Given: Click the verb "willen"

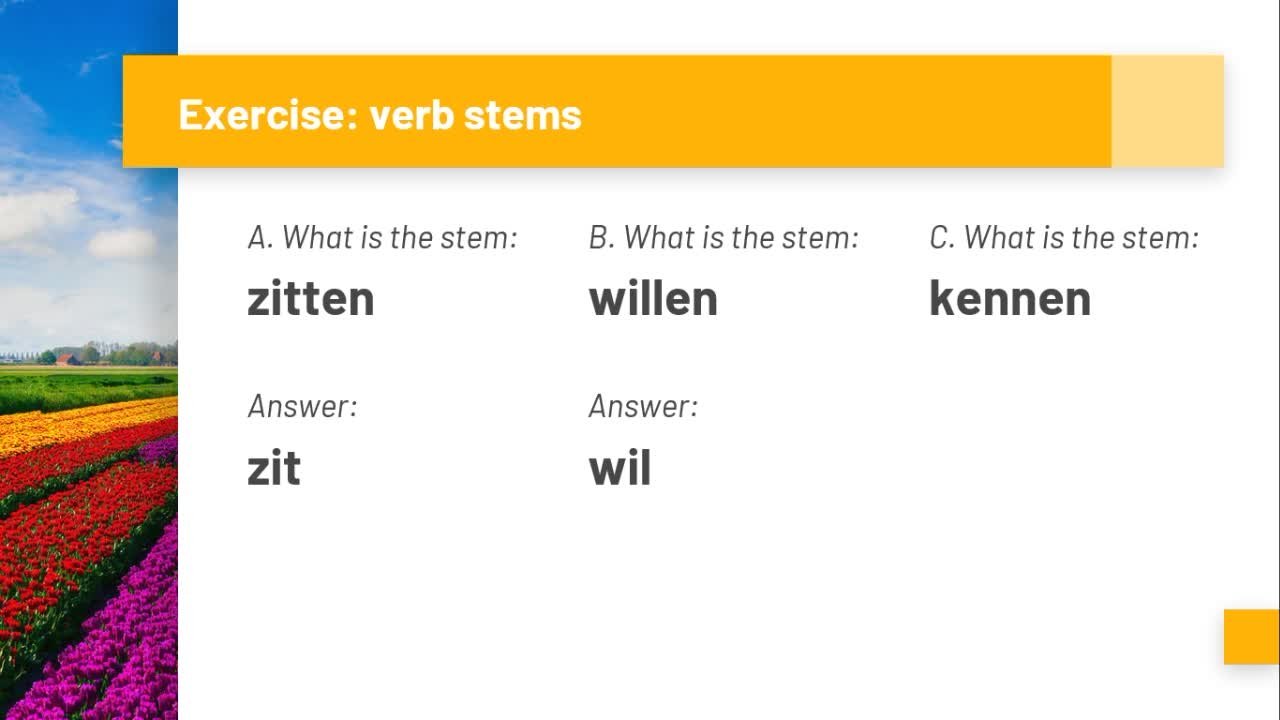Looking at the screenshot, I should click(653, 298).
